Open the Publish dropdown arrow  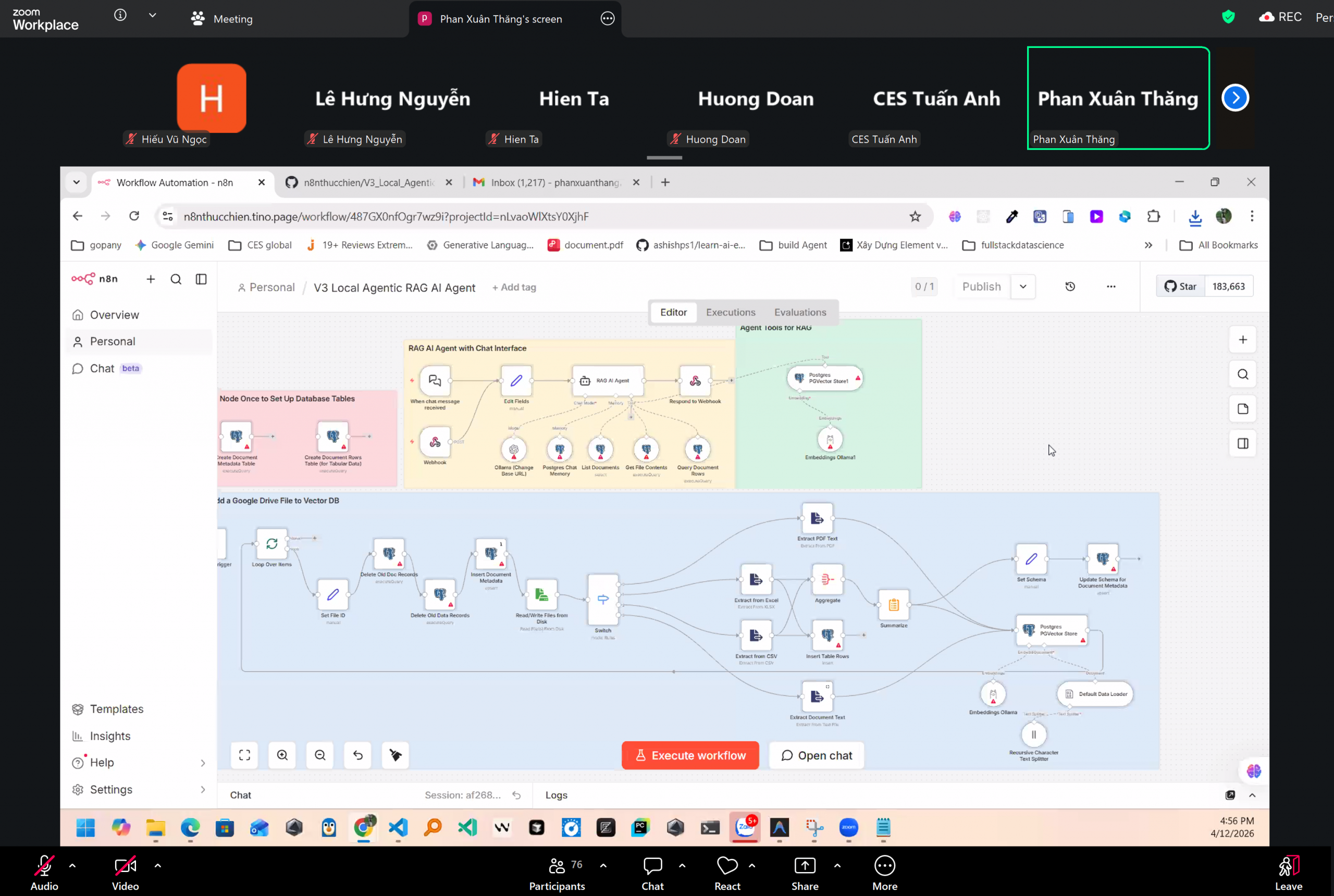1023,287
